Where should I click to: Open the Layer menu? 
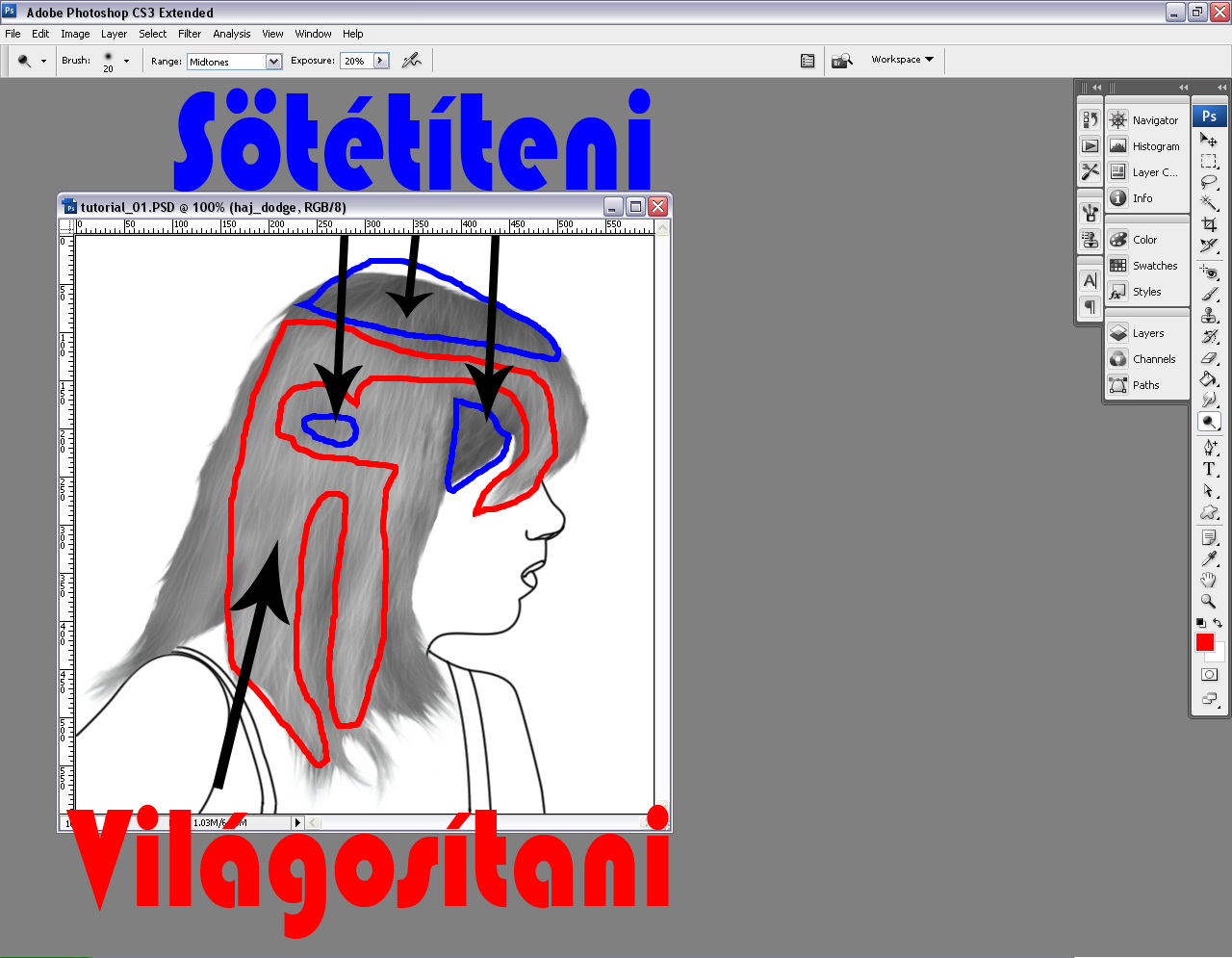pyautogui.click(x=114, y=34)
